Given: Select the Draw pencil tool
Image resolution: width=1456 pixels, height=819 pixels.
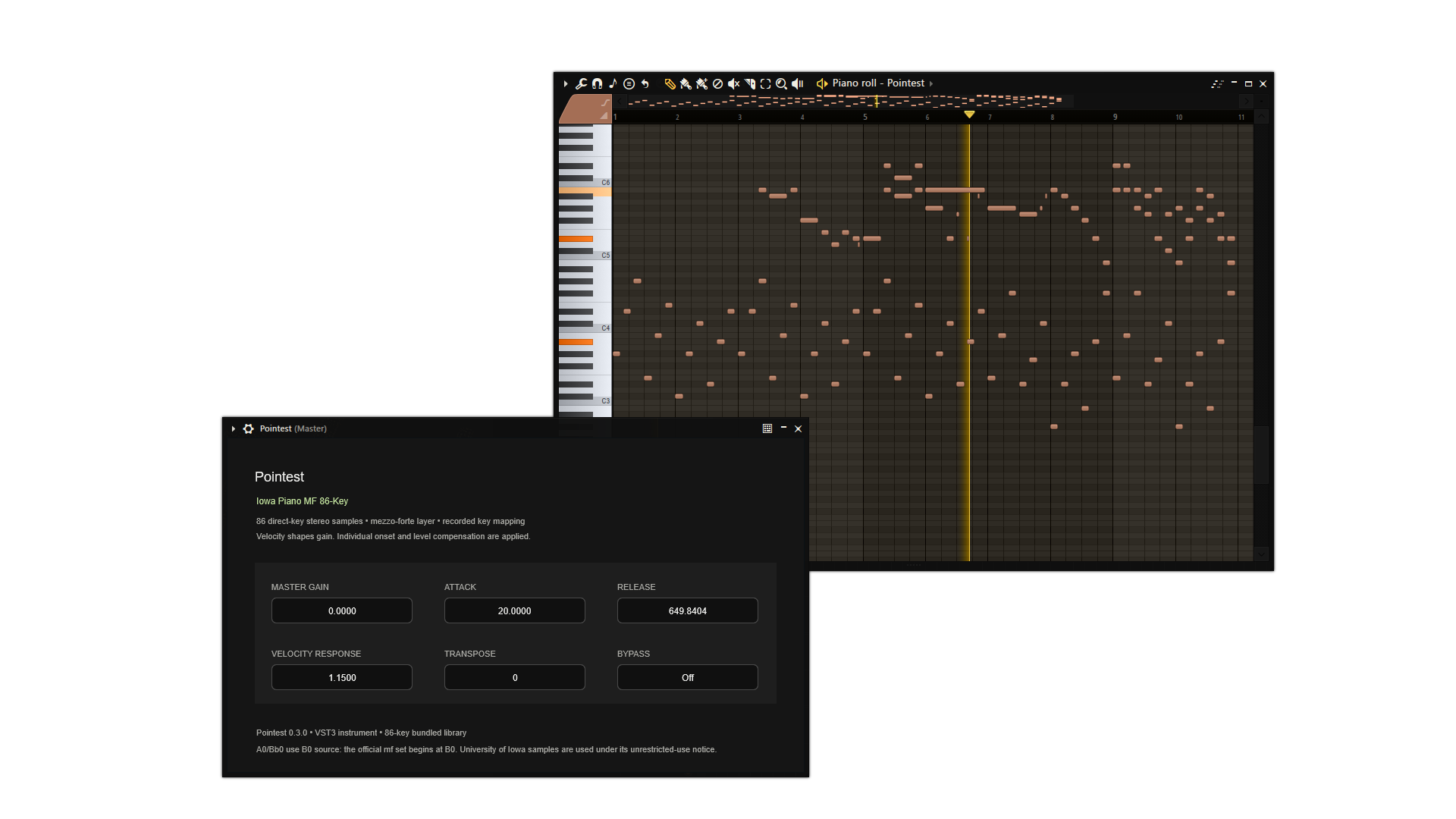Looking at the screenshot, I should click(x=670, y=83).
